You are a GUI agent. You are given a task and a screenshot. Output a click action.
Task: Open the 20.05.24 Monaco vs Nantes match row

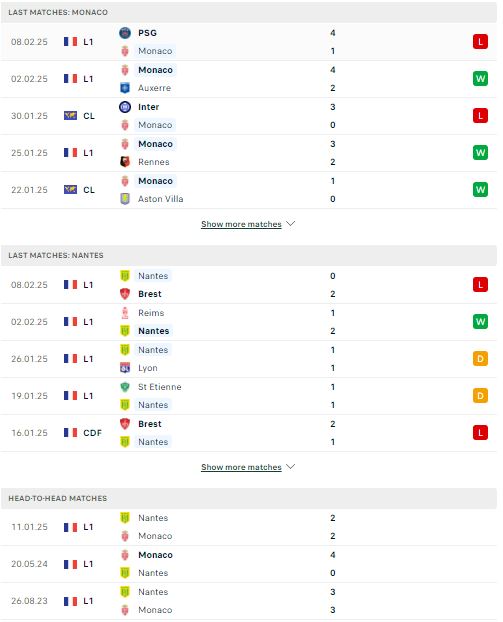coord(249,564)
